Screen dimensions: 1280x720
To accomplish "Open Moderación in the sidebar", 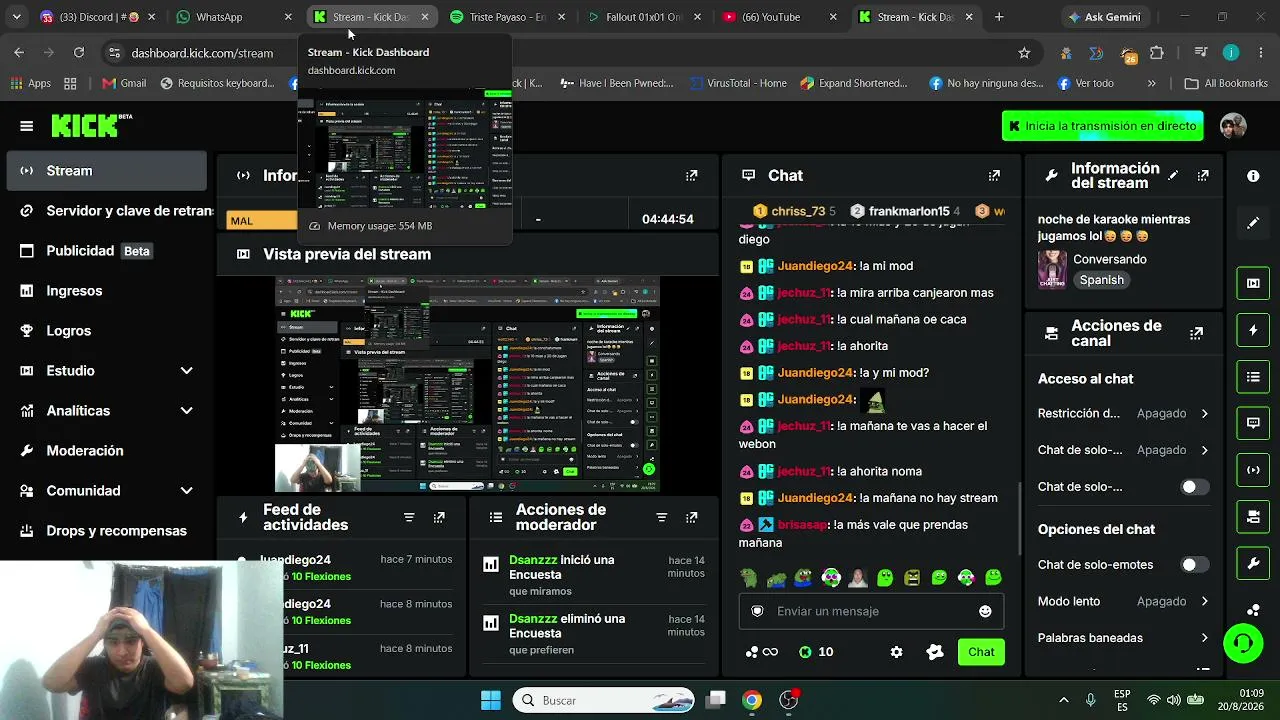I will click(106, 451).
